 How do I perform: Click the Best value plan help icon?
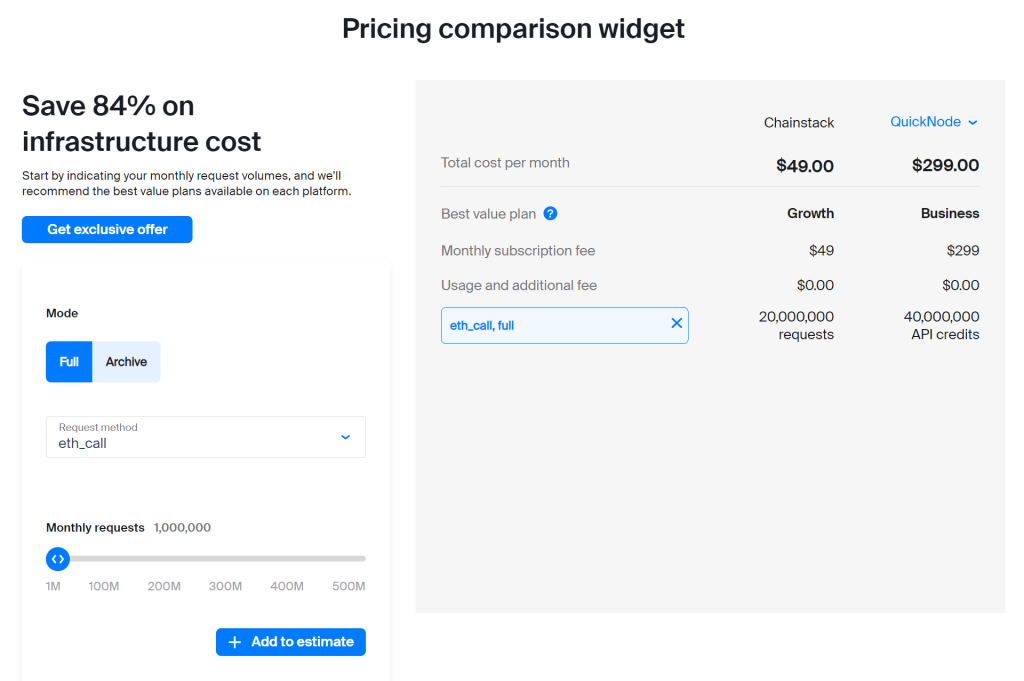pos(550,214)
